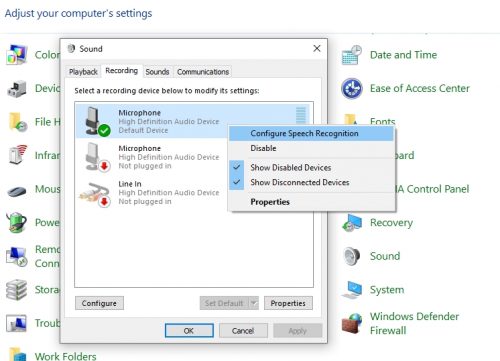Open the System link
This screenshot has width=500, height=361.
[387, 290]
